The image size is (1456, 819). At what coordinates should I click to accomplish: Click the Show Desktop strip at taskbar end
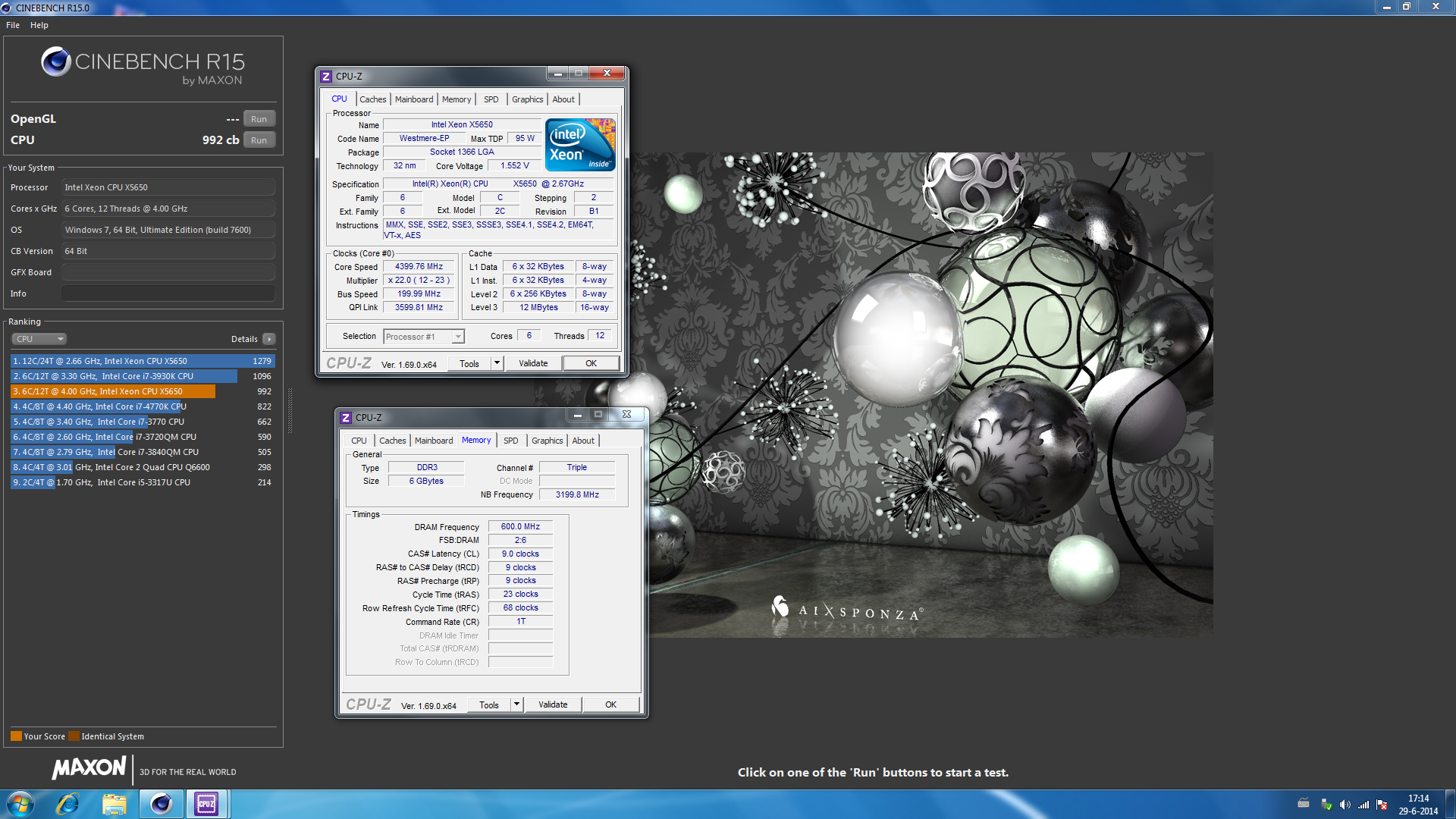pos(1450,804)
